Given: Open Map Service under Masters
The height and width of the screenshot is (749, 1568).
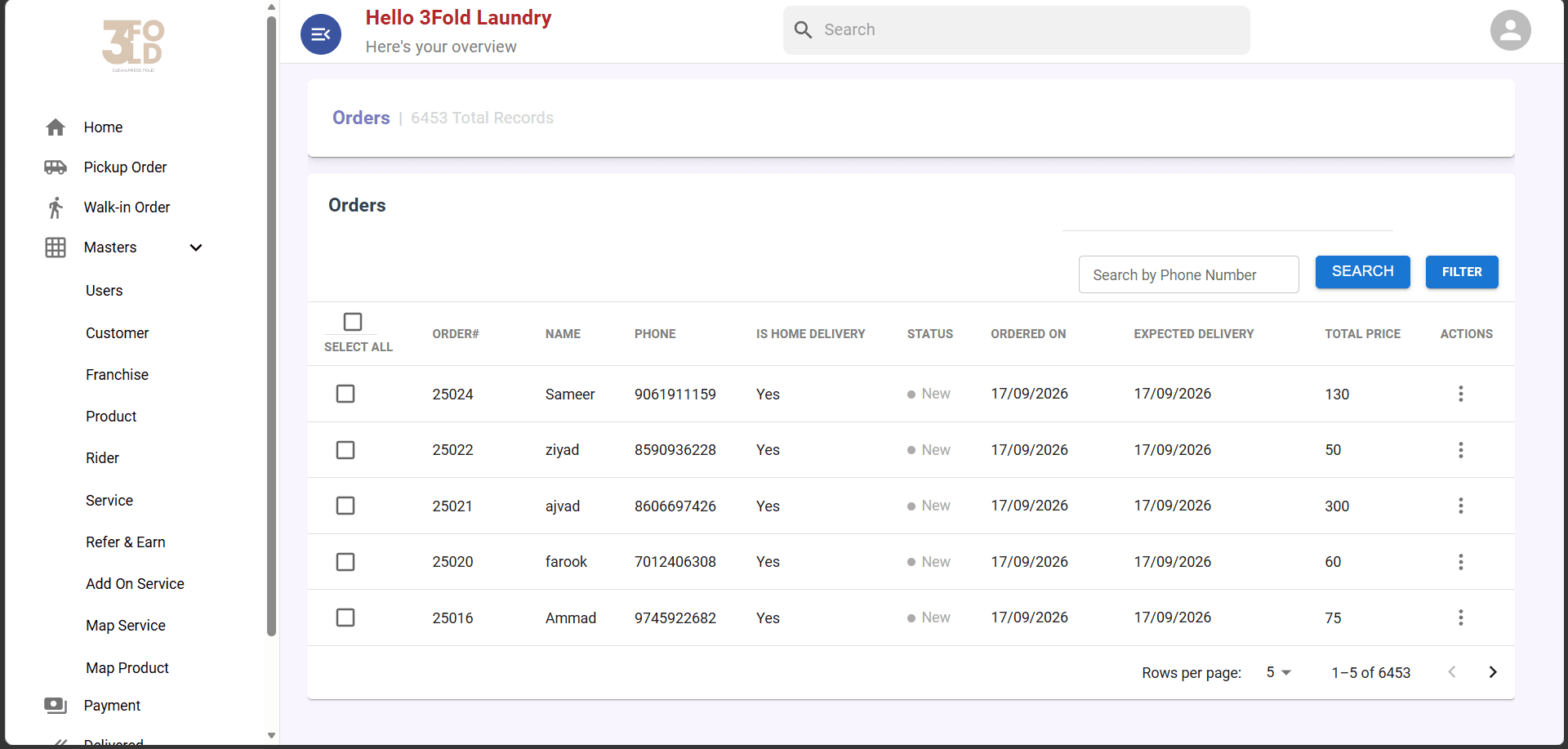Looking at the screenshot, I should point(126,626).
